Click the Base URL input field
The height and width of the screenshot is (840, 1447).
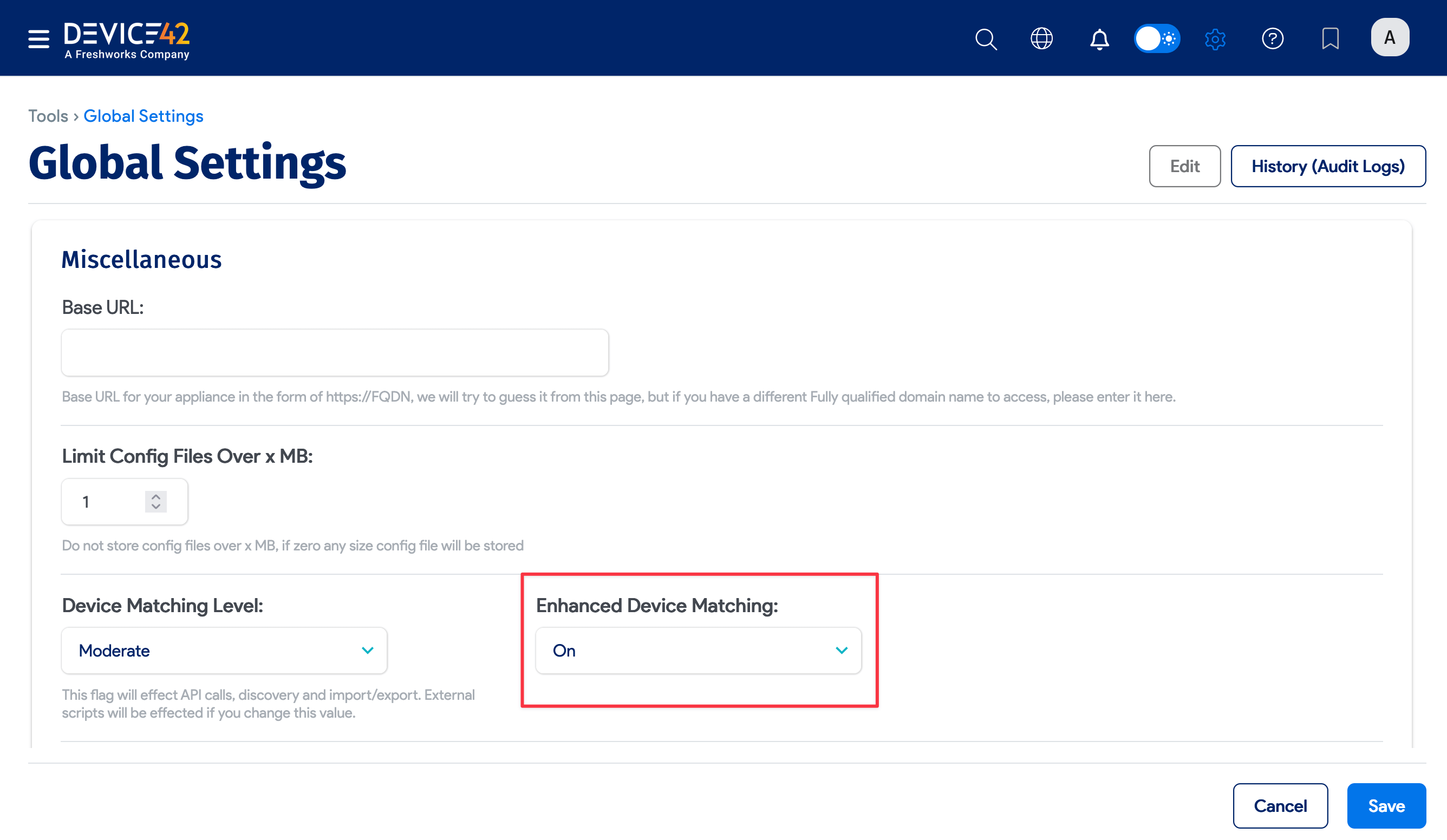(x=334, y=352)
